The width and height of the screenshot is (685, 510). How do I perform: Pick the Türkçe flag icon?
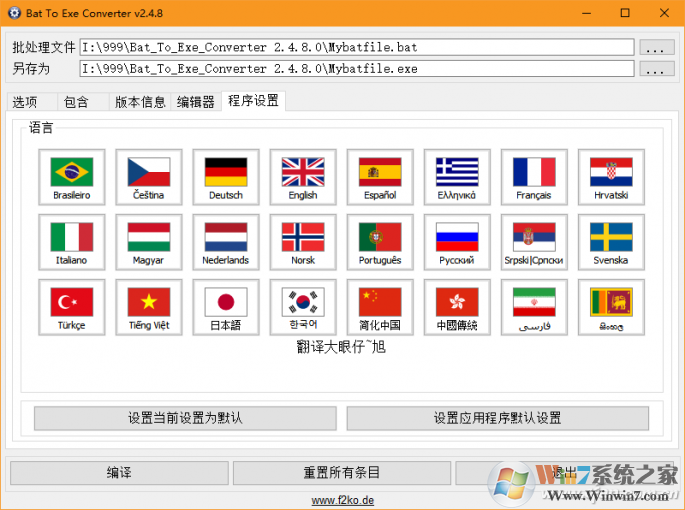[72, 307]
